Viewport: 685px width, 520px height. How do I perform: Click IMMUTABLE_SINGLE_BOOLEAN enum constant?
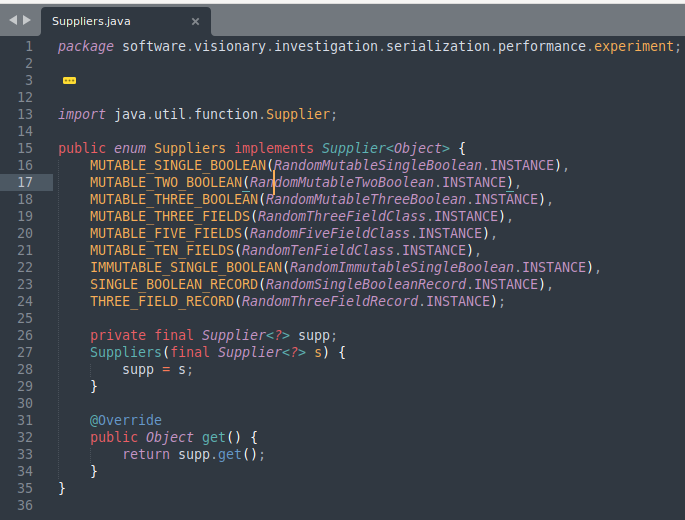click(x=186, y=267)
